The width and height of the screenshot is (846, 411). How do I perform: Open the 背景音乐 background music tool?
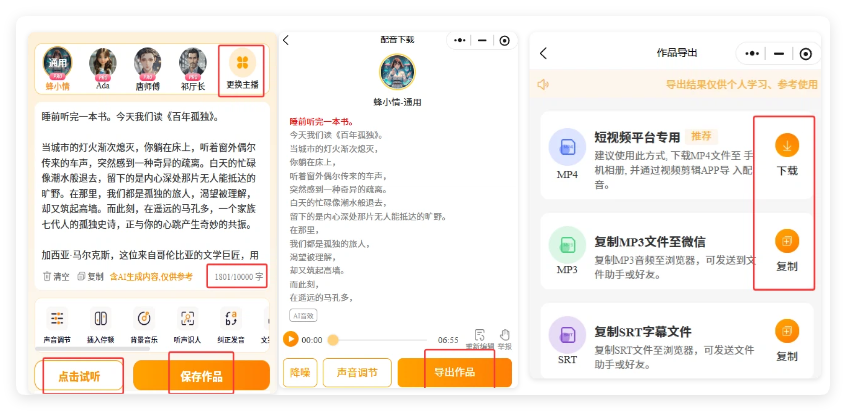[144, 319]
